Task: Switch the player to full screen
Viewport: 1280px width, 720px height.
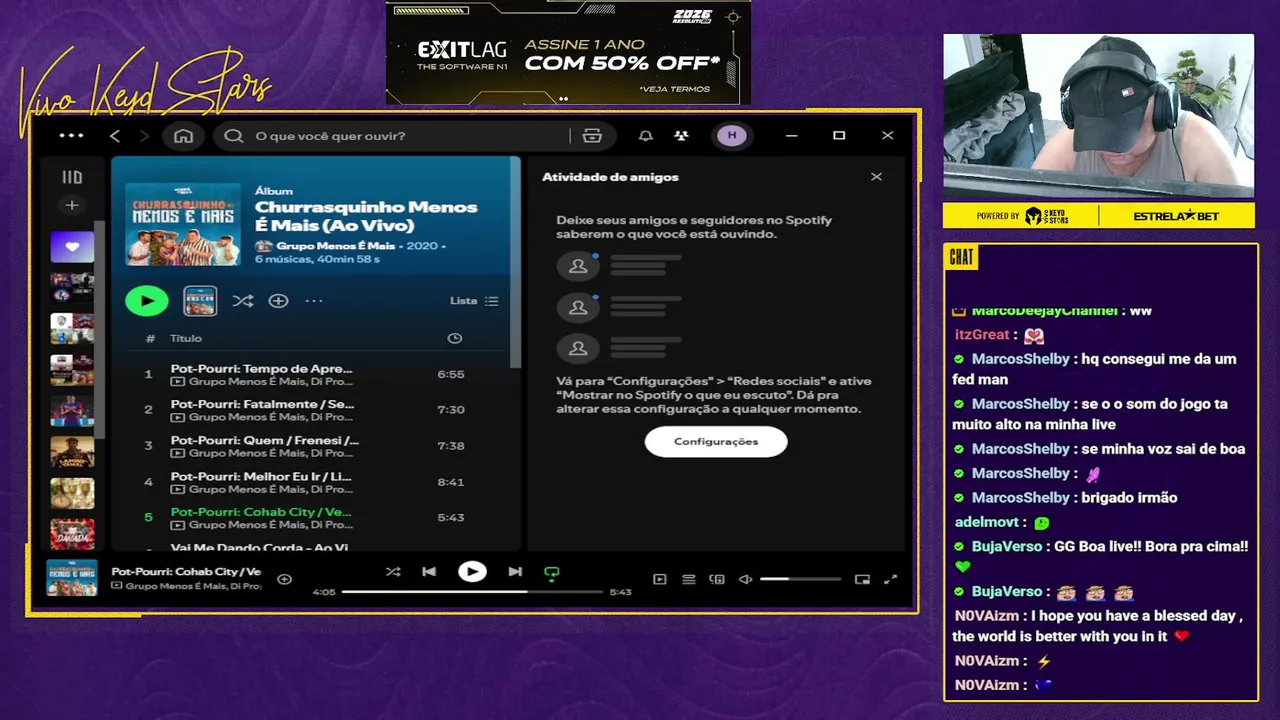Action: pos(891,579)
